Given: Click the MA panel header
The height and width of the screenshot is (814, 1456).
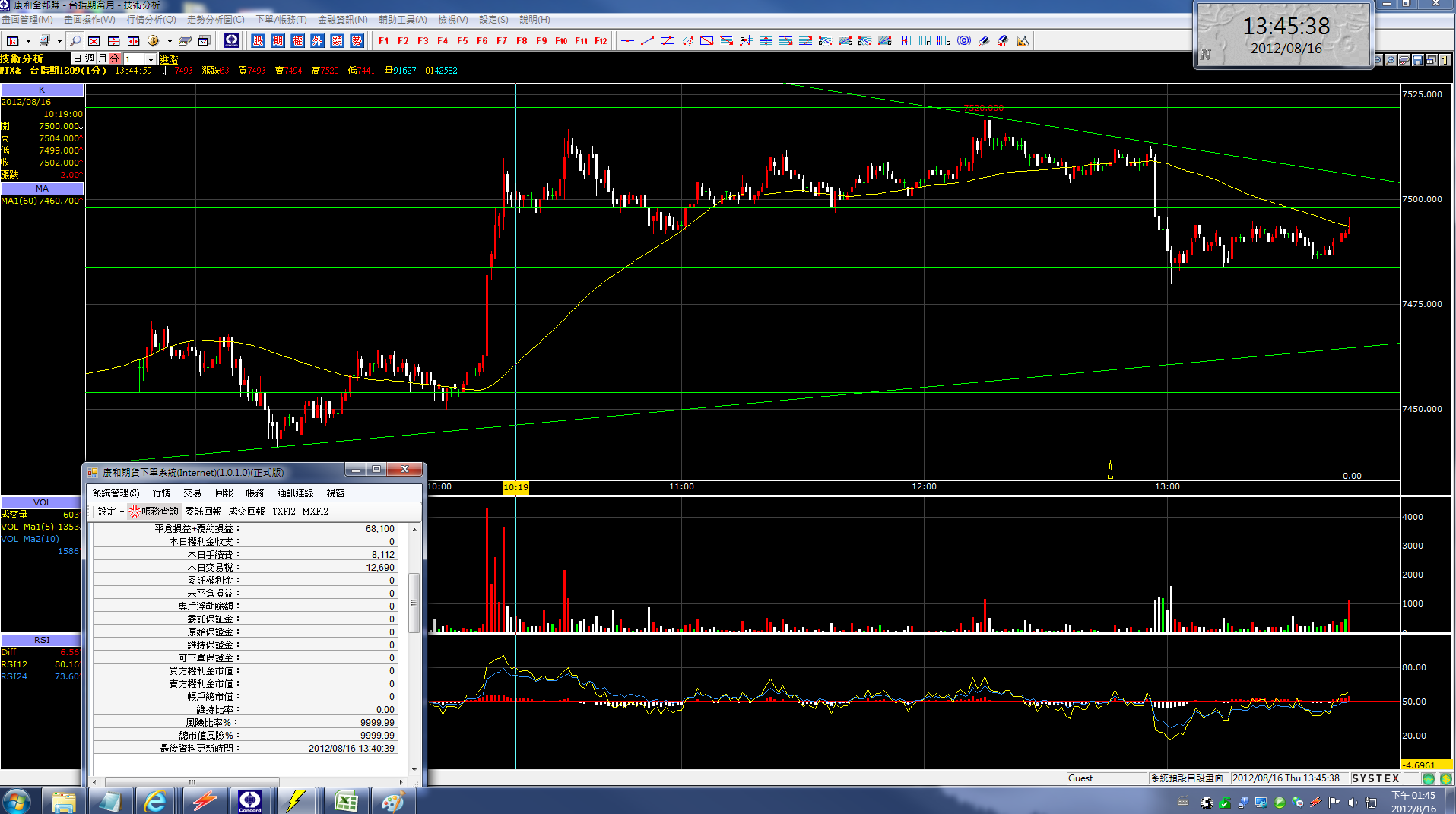Looking at the screenshot, I should coord(42,188).
